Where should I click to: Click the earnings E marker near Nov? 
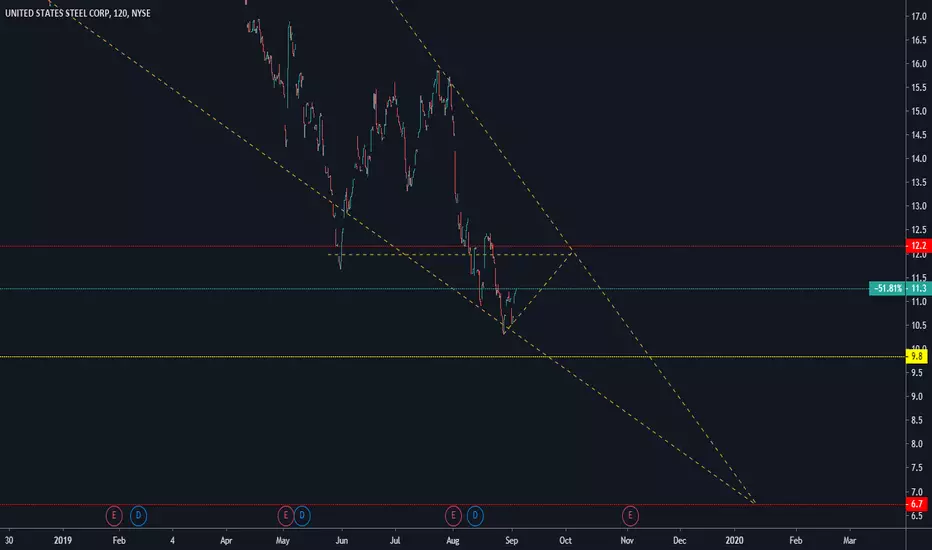630,516
